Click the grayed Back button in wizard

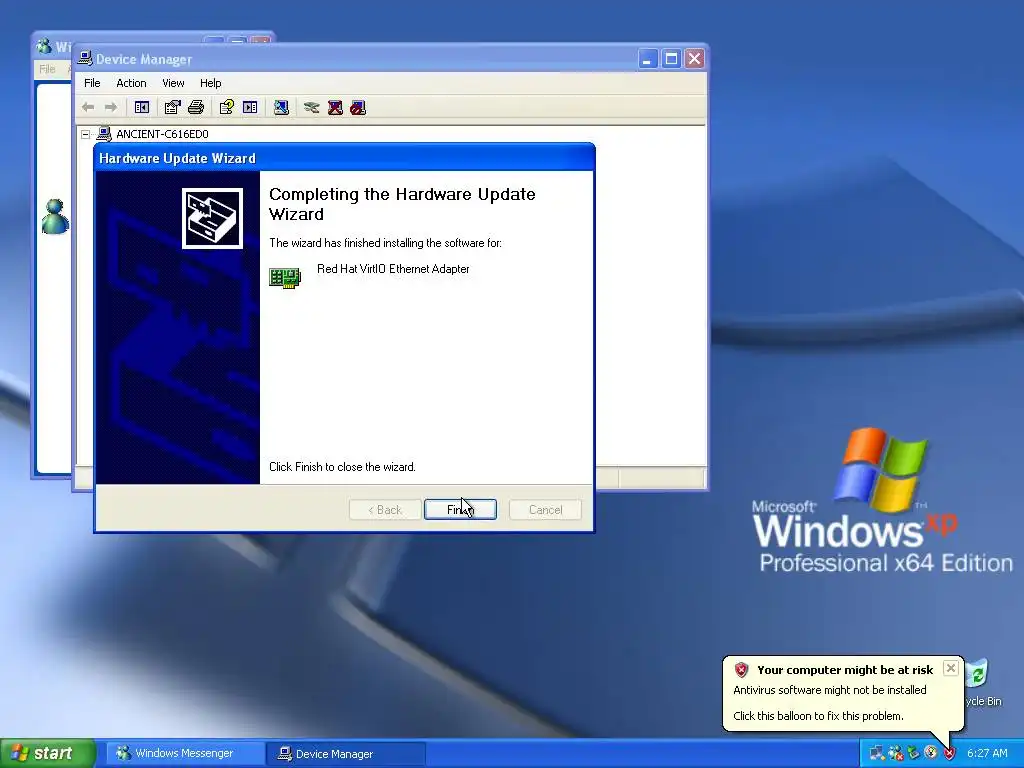[385, 509]
